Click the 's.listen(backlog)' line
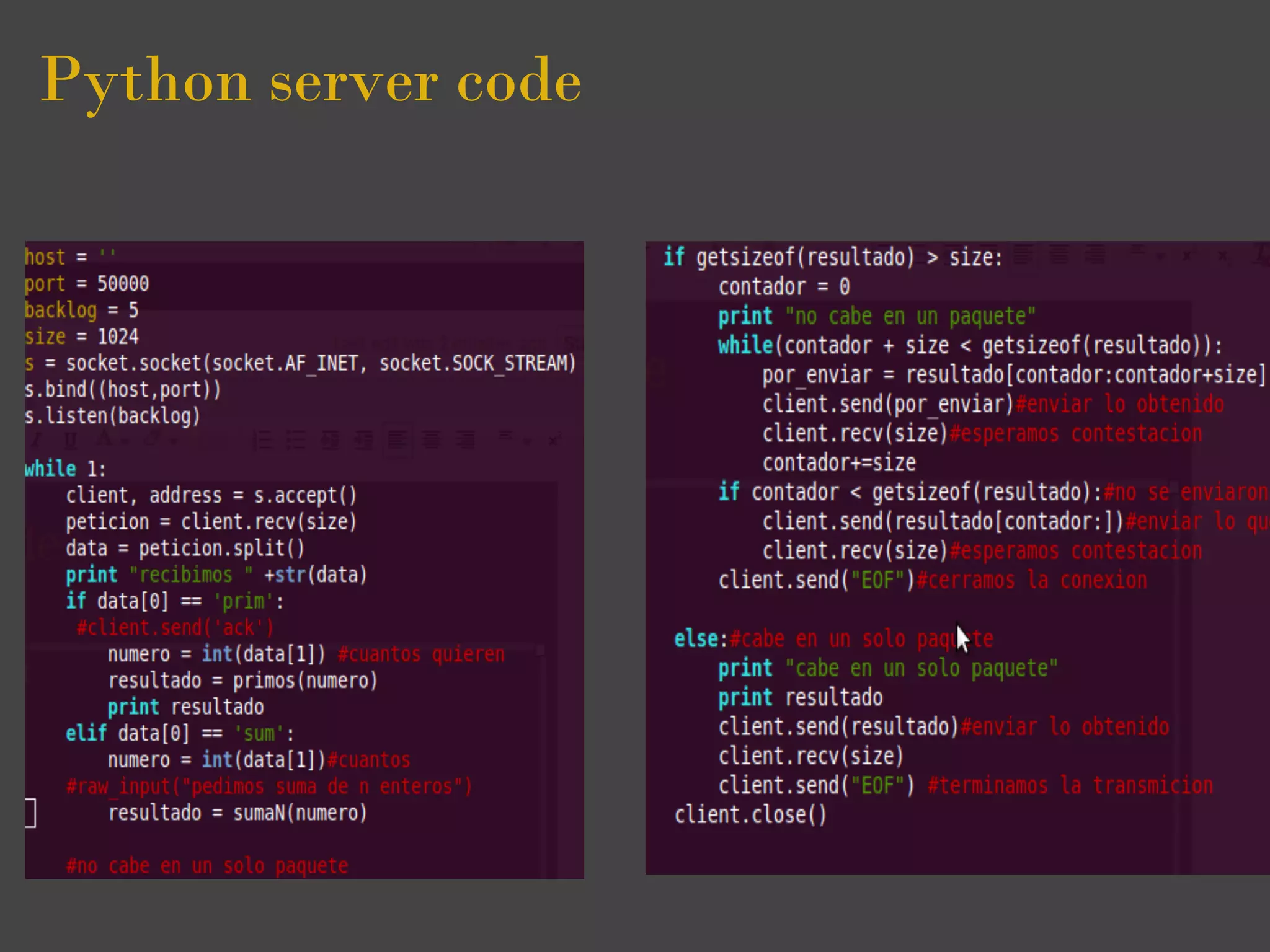The image size is (1270, 952). [112, 415]
